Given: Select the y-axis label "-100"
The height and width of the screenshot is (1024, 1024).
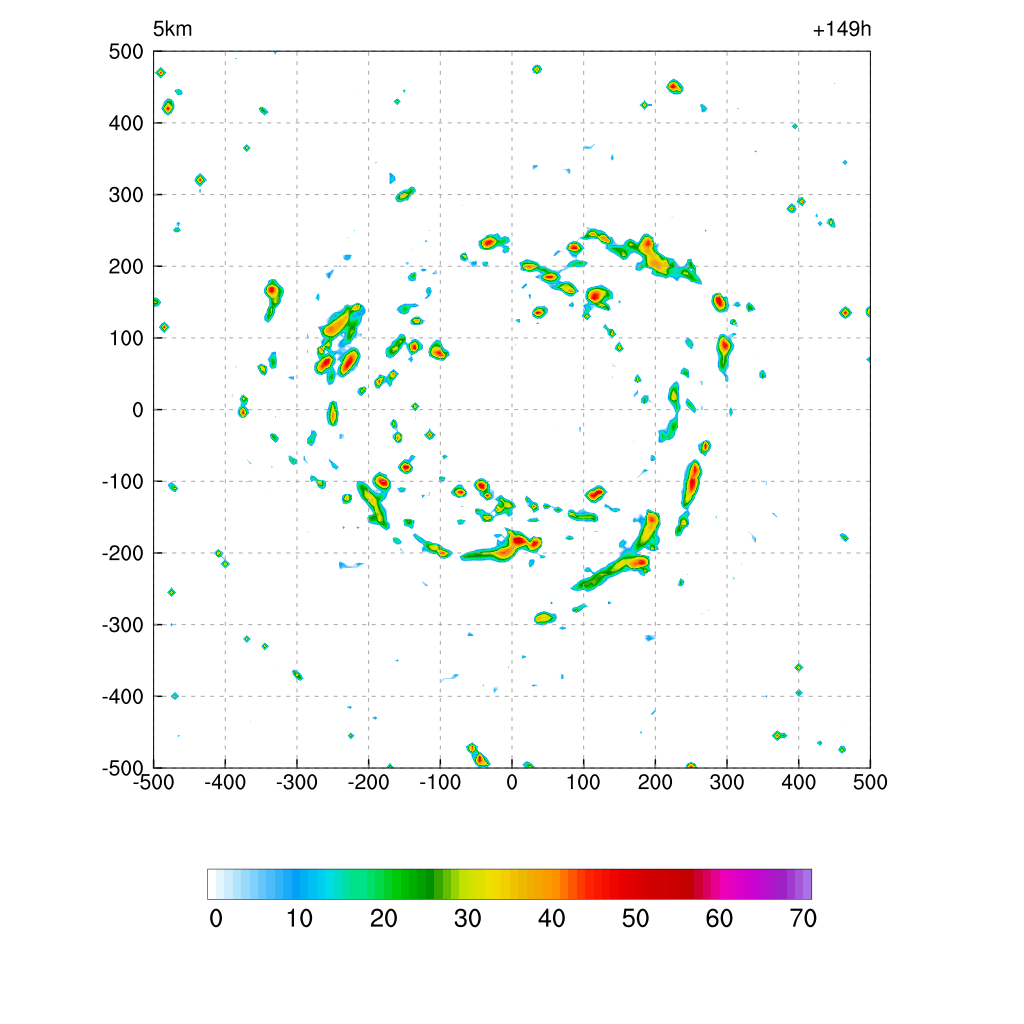Looking at the screenshot, I should tap(123, 482).
